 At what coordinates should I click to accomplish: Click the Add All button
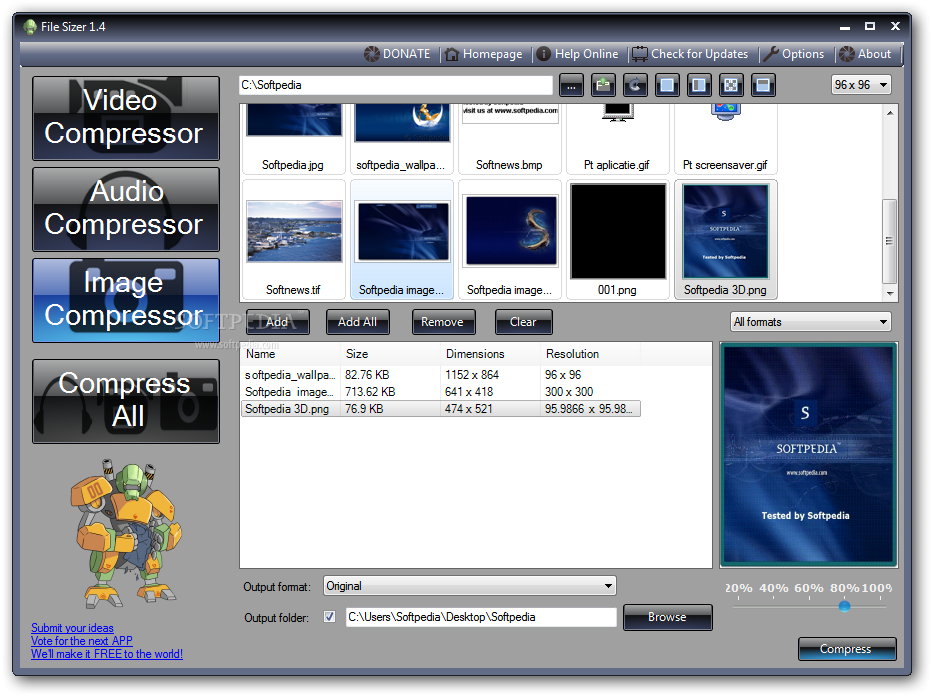click(x=358, y=322)
